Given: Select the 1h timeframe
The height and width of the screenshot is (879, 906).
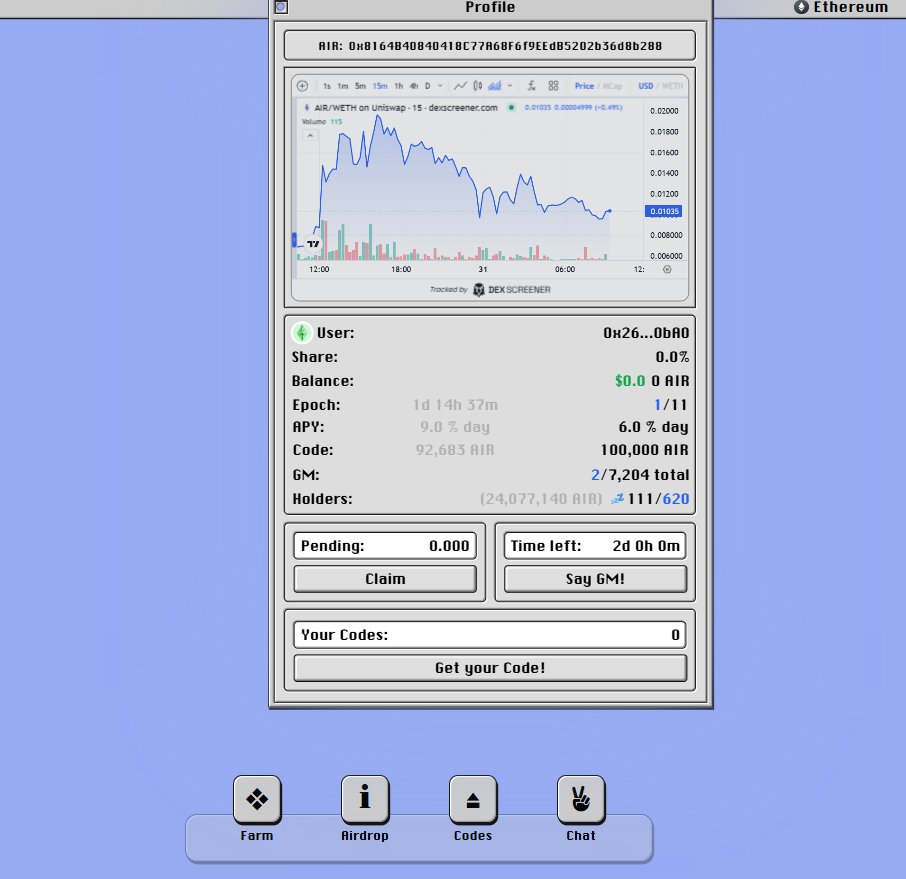Looking at the screenshot, I should coord(399,86).
